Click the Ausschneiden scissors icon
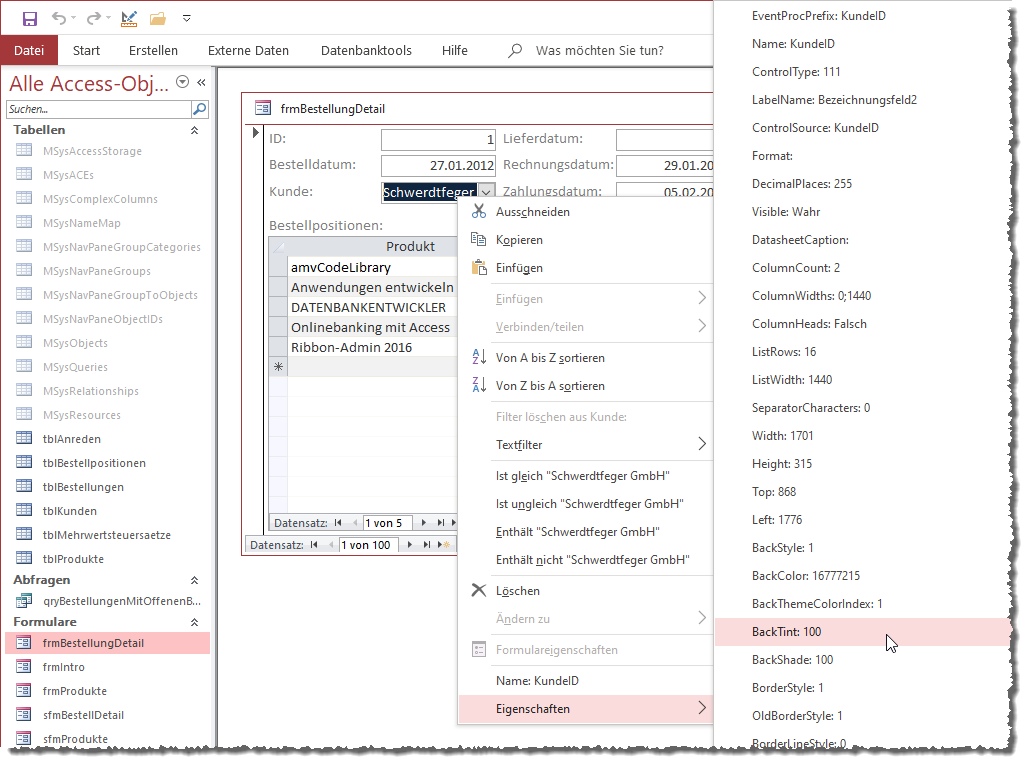This screenshot has width=1029, height=767. click(479, 212)
